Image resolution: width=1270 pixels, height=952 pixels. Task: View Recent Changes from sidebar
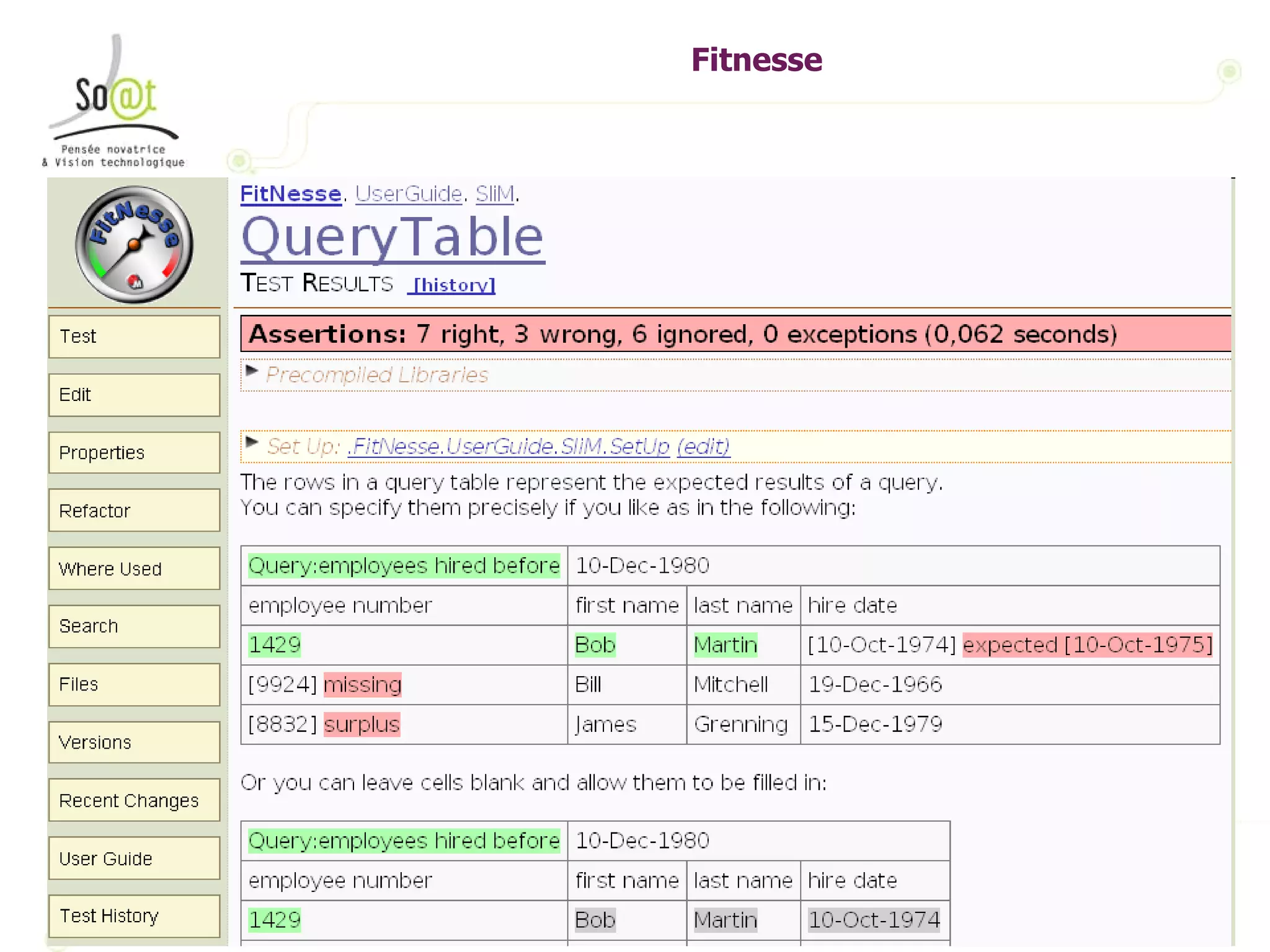135,801
